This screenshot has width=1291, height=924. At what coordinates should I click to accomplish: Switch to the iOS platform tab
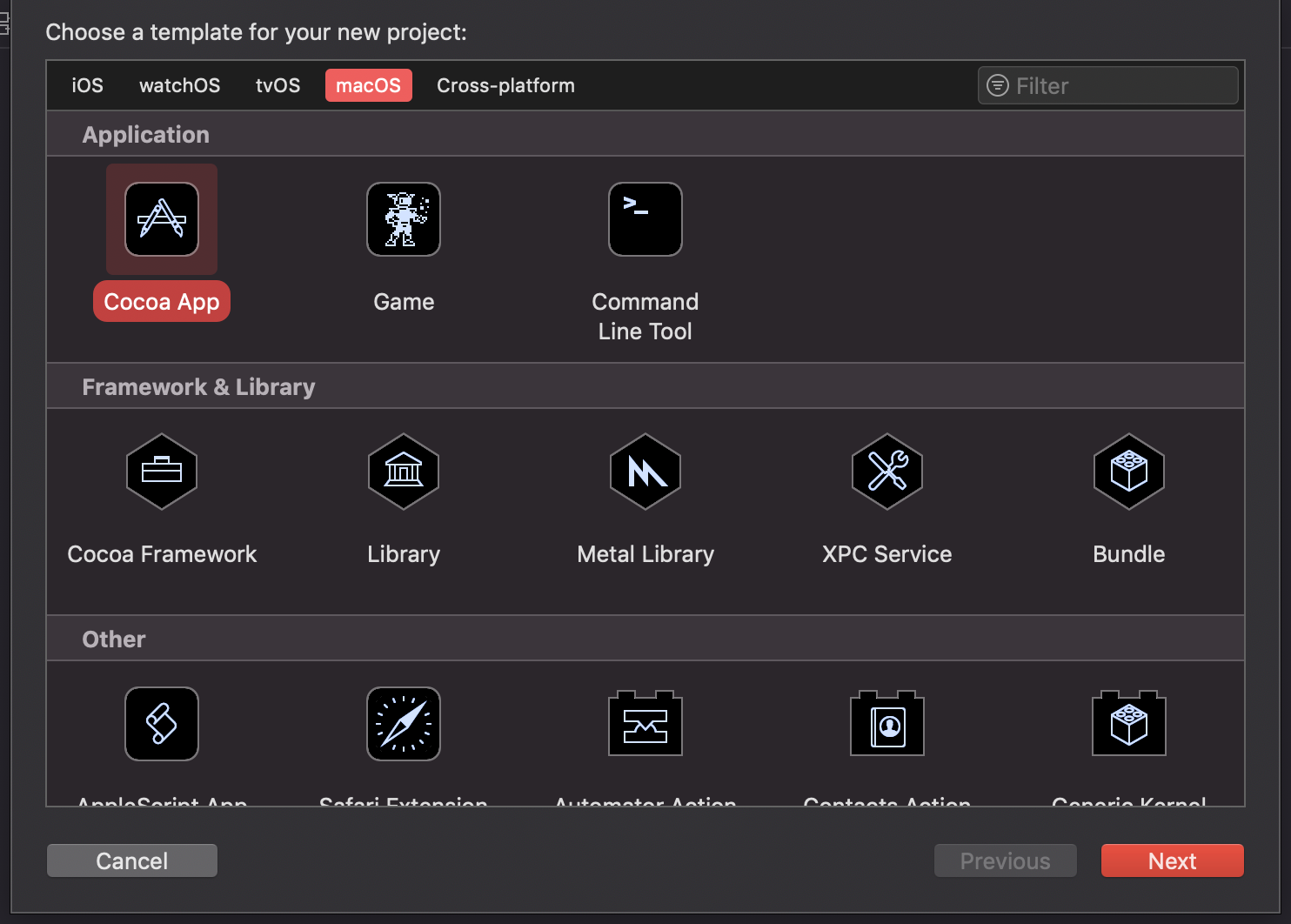(x=87, y=85)
